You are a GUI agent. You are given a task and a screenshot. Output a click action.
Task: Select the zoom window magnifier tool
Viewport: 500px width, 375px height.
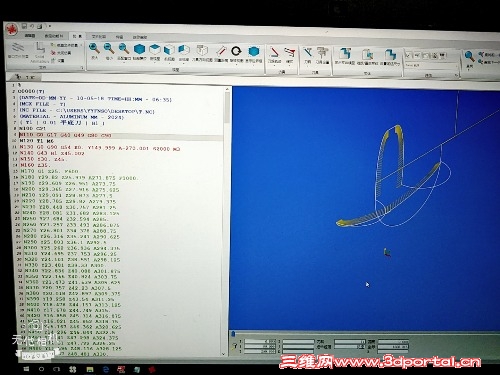pyautogui.click(x=124, y=49)
